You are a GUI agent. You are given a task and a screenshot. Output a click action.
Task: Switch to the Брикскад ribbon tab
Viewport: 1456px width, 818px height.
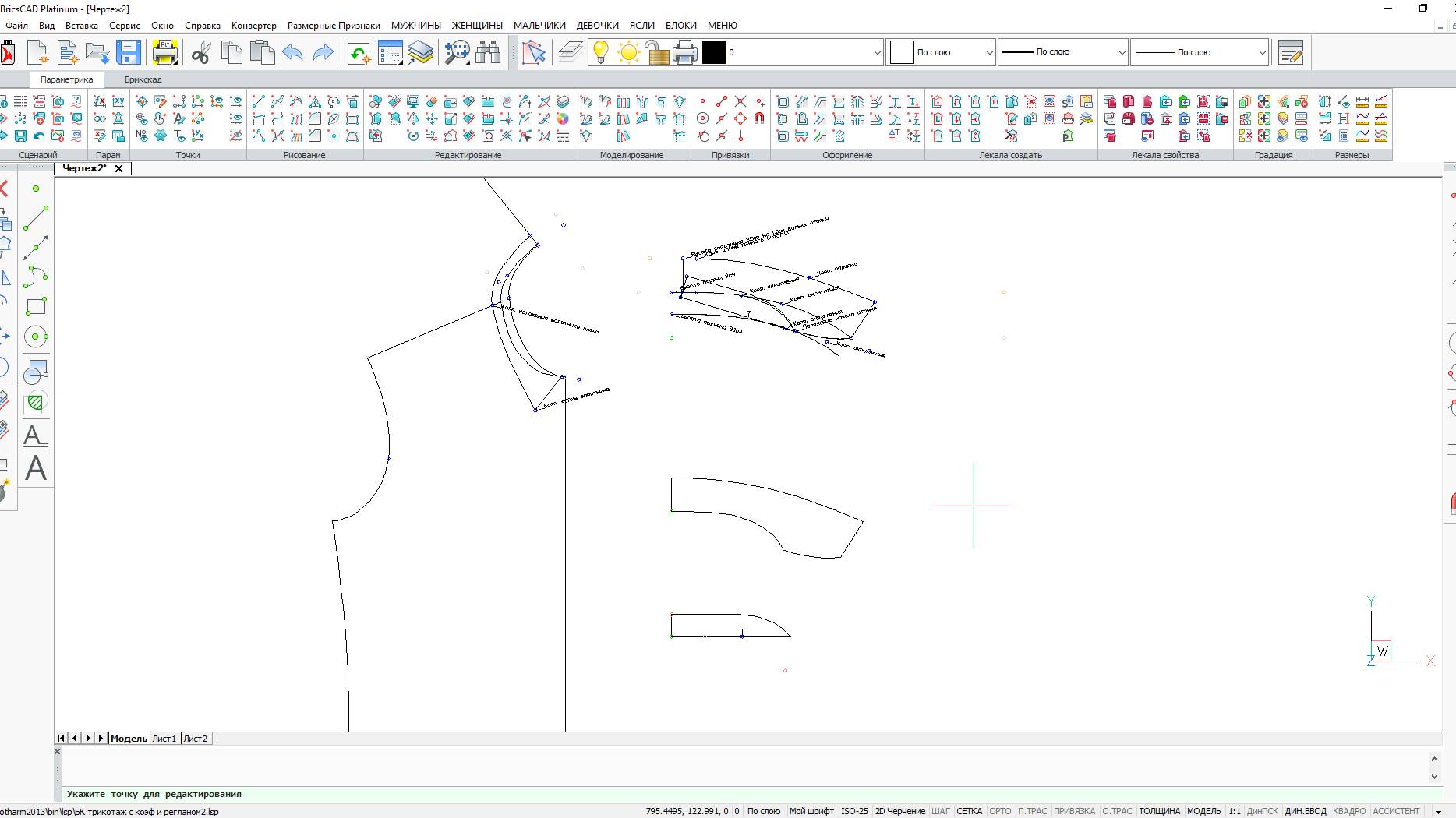(x=143, y=79)
